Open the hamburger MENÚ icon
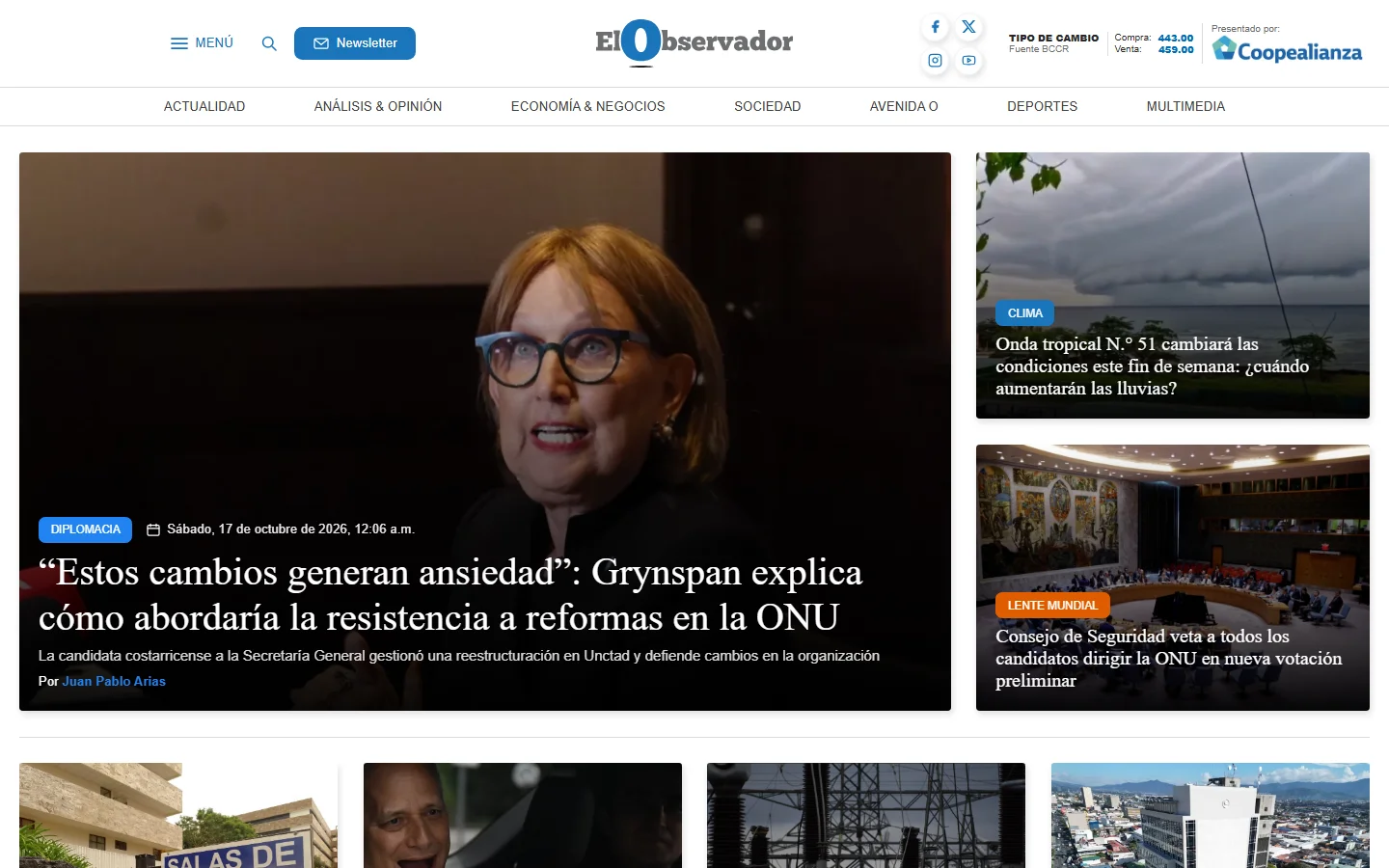Viewport: 1389px width, 868px height. click(x=179, y=43)
